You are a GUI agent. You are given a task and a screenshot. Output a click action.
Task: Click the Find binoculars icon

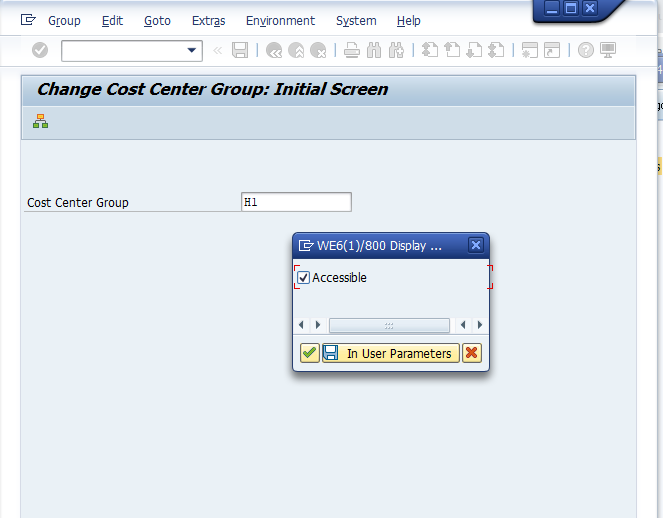(x=375, y=50)
